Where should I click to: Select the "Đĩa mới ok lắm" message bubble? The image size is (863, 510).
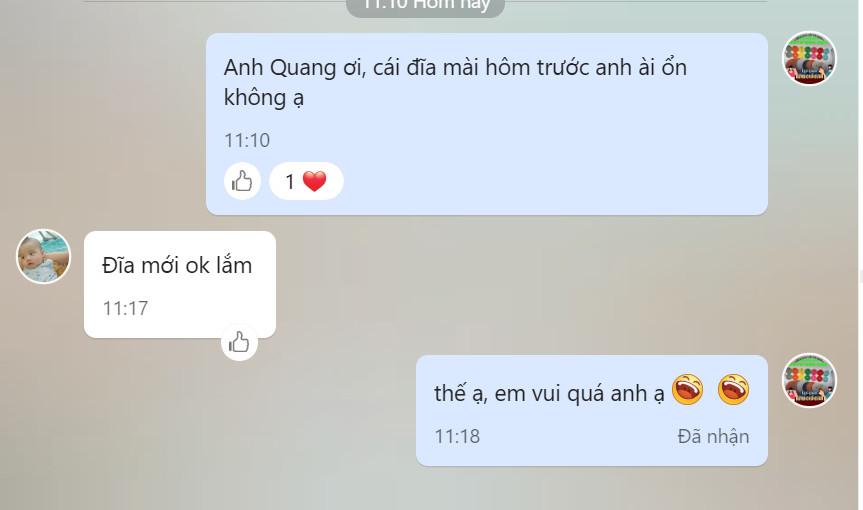click(180, 284)
